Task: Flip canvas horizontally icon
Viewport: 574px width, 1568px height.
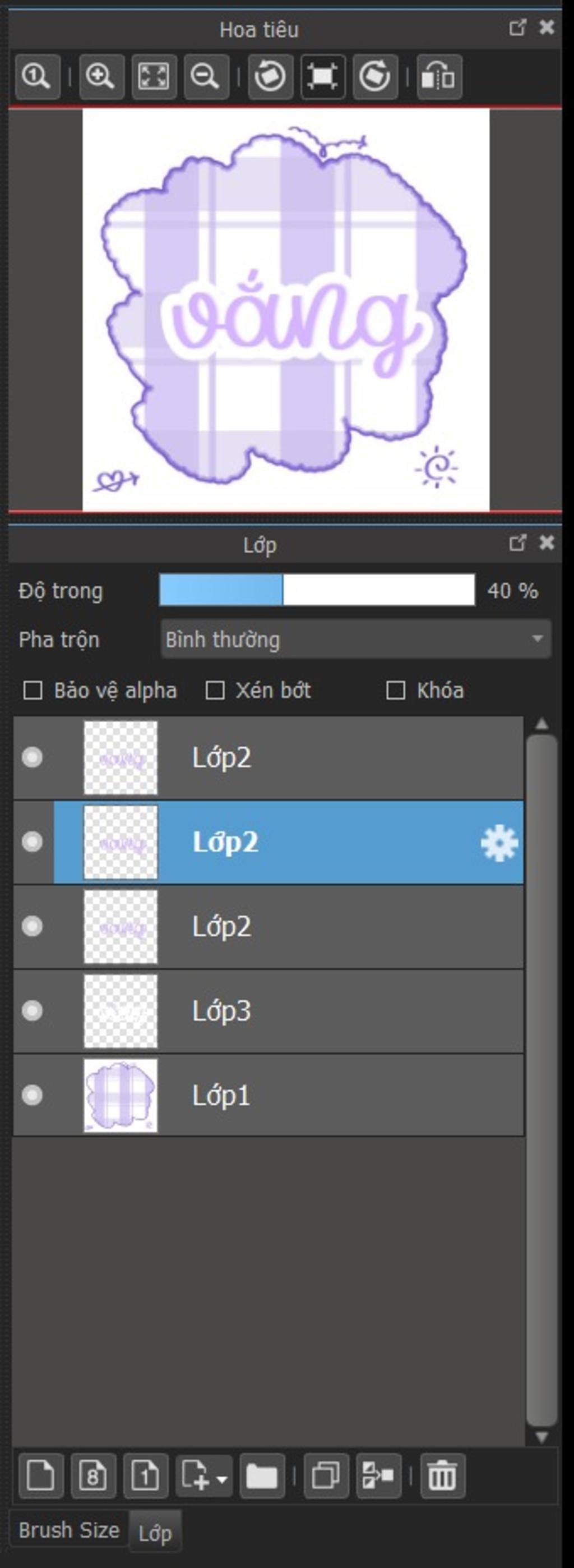Action: (439, 77)
